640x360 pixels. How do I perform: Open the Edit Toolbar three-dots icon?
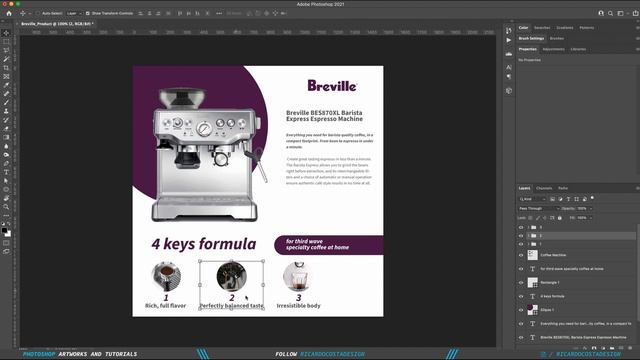[x=6, y=216]
